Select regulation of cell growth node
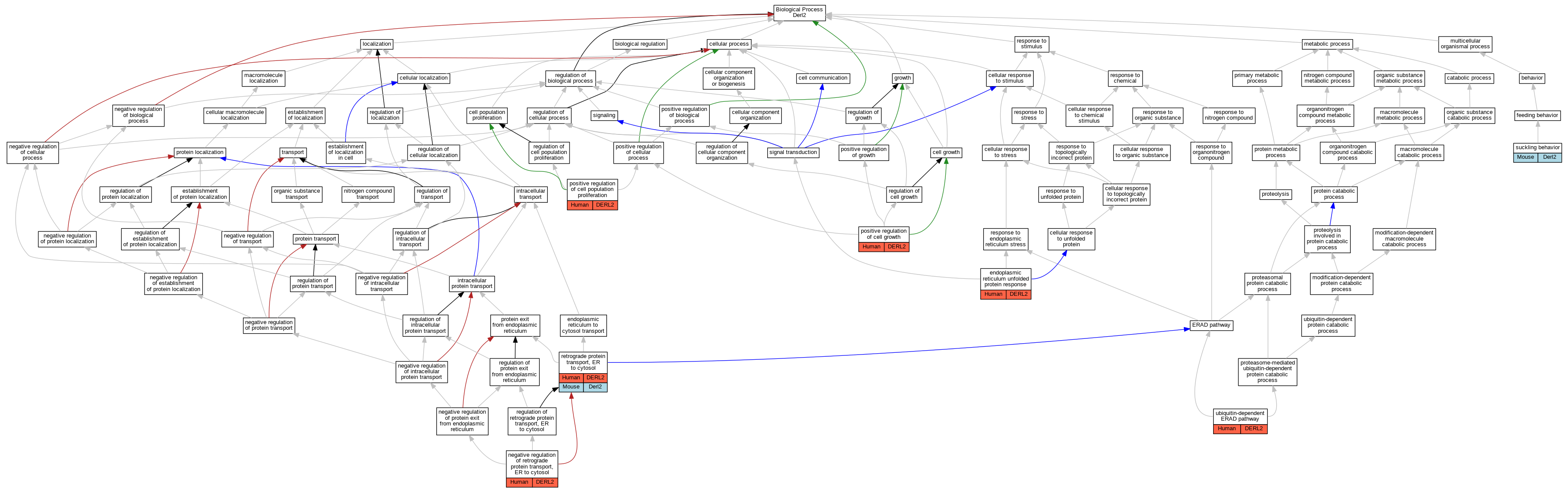 [904, 194]
